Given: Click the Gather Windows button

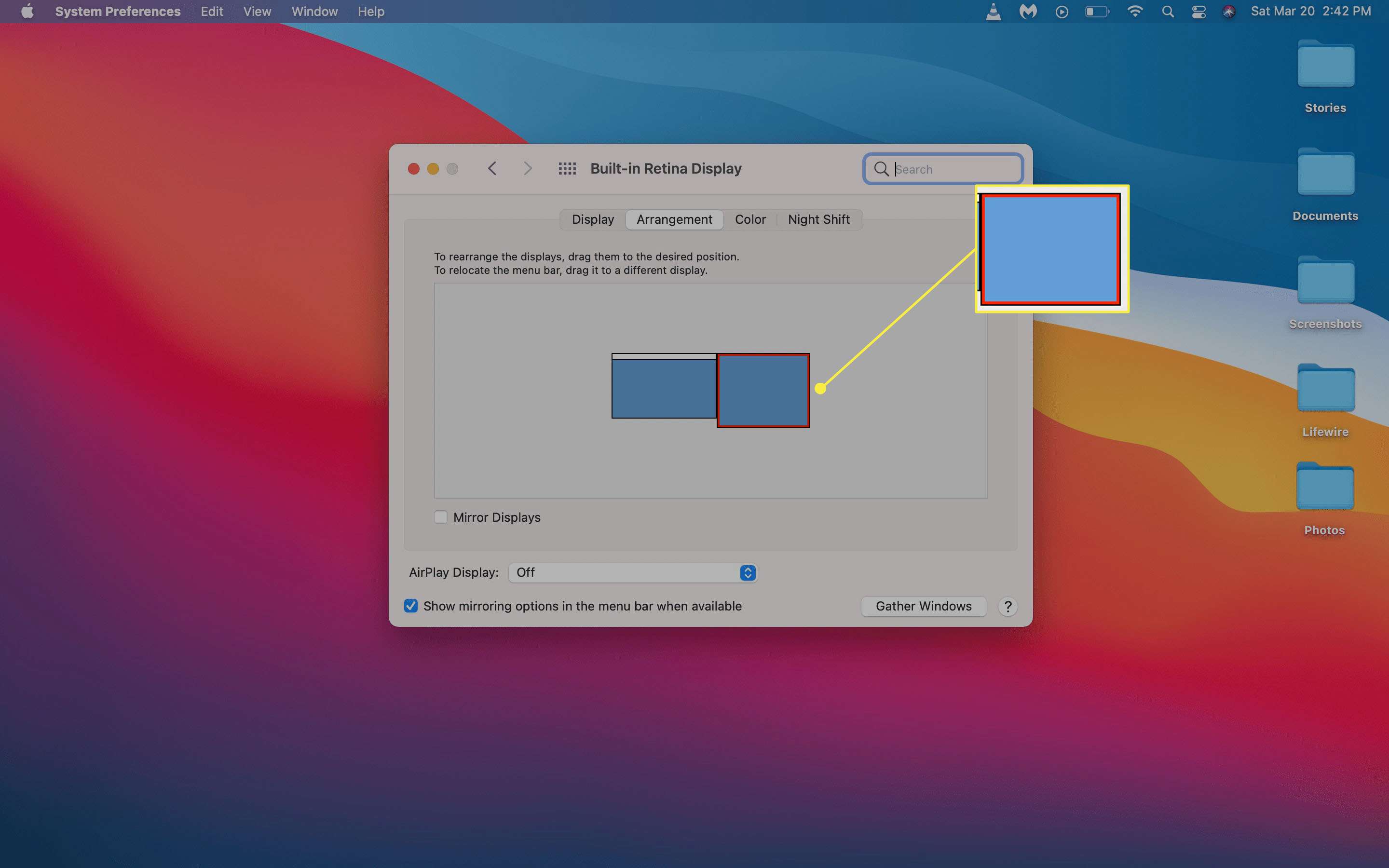Looking at the screenshot, I should point(922,605).
